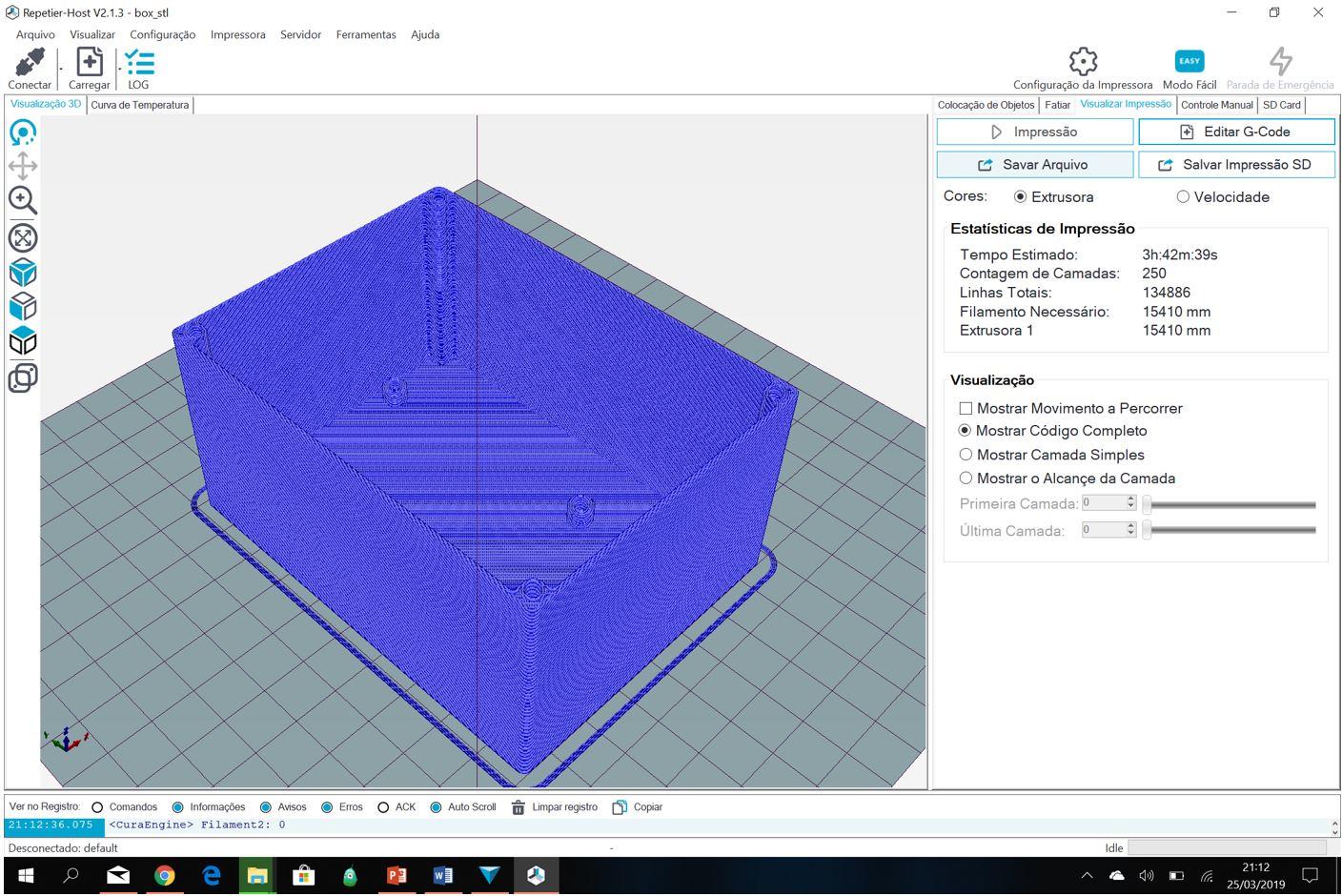The image size is (1342, 896).
Task: Click the half-shaded cube view icon
Action: pyautogui.click(x=23, y=307)
